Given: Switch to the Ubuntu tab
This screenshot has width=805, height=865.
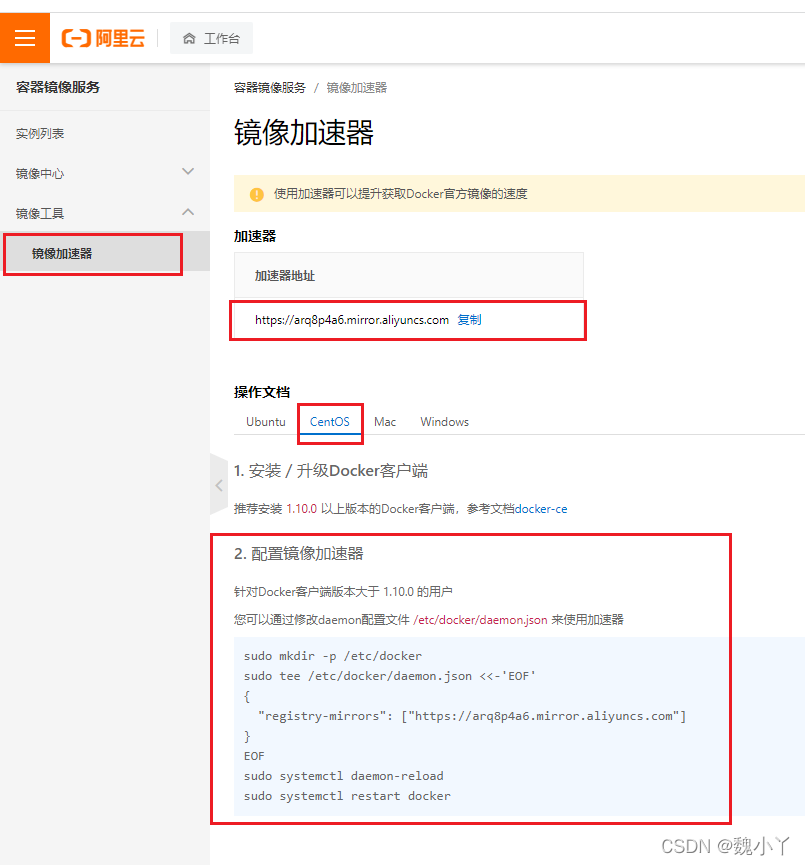Looking at the screenshot, I should (x=266, y=421).
